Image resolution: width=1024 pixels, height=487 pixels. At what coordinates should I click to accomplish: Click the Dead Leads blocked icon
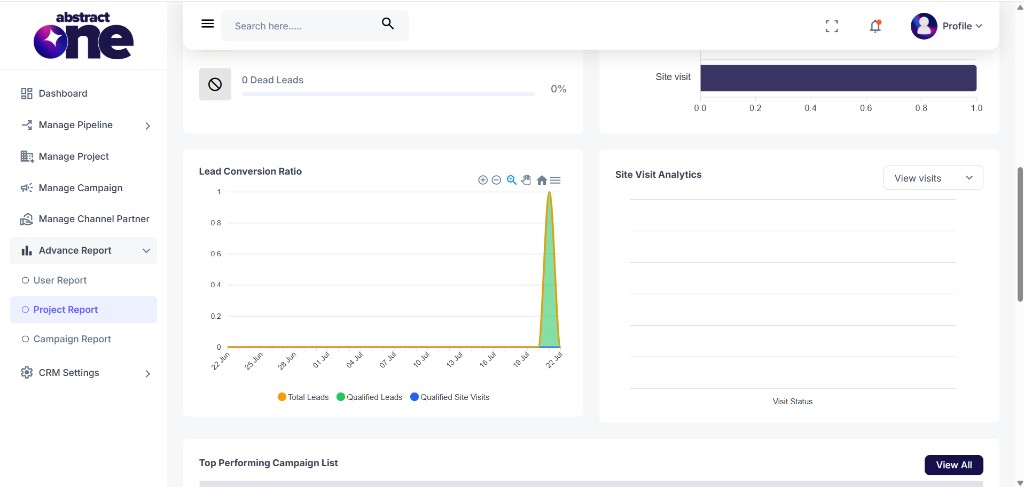[215, 84]
